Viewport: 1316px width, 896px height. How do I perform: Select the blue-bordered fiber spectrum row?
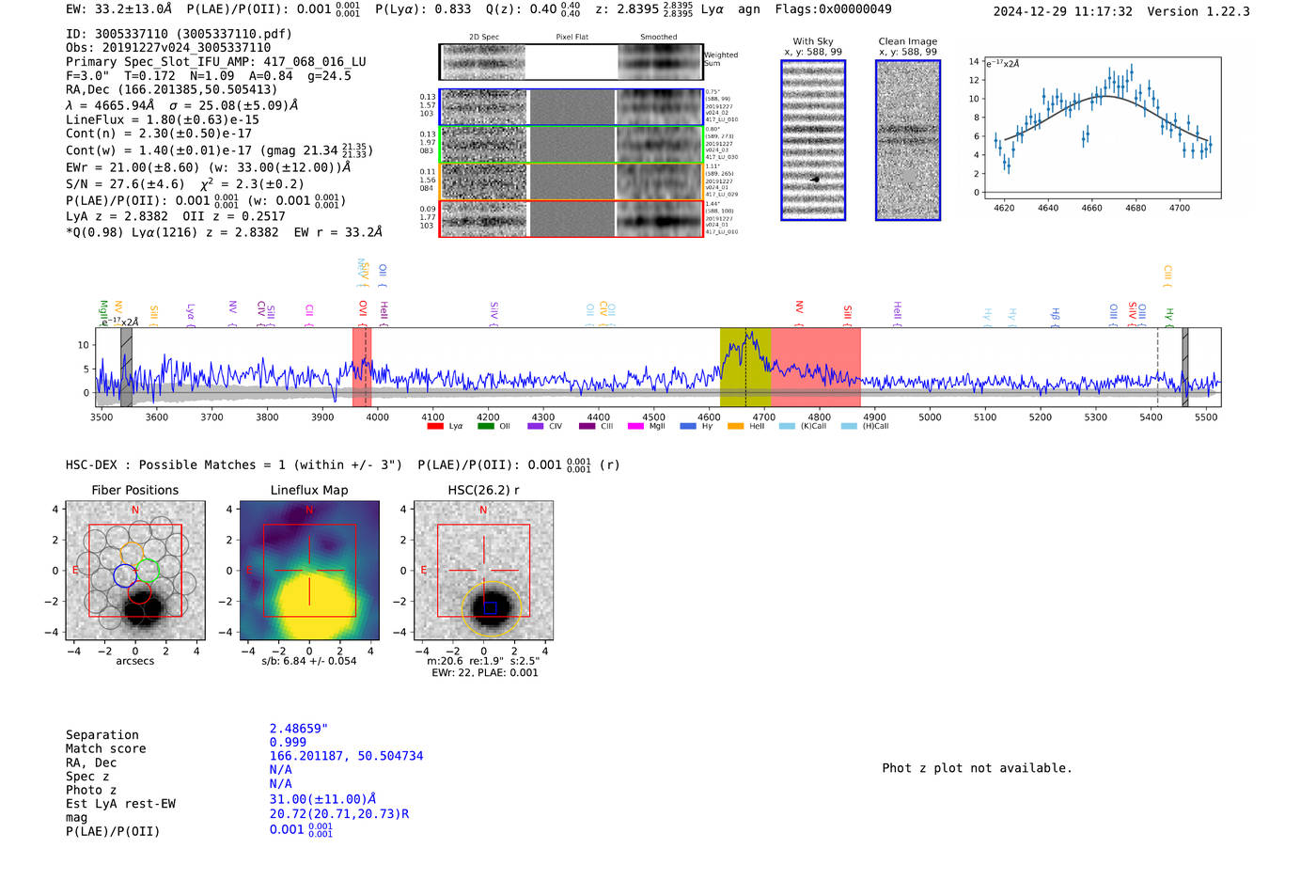tap(572, 107)
